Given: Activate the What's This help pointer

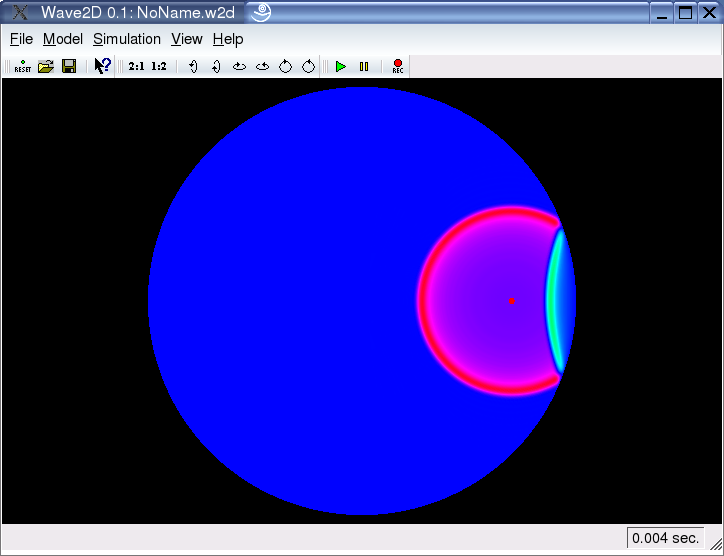Looking at the screenshot, I should pyautogui.click(x=102, y=67).
